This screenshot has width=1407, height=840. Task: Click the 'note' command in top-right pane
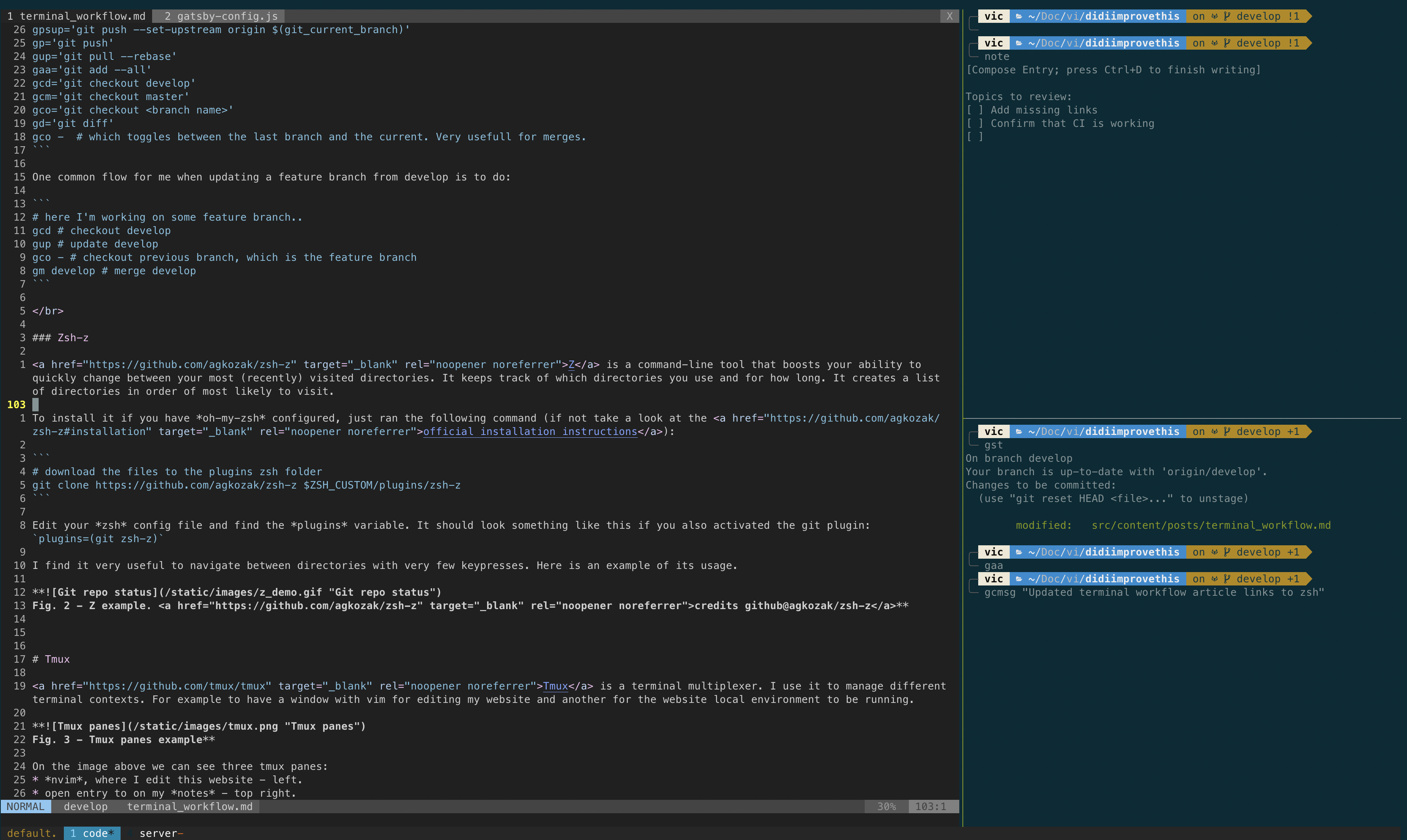[996, 57]
